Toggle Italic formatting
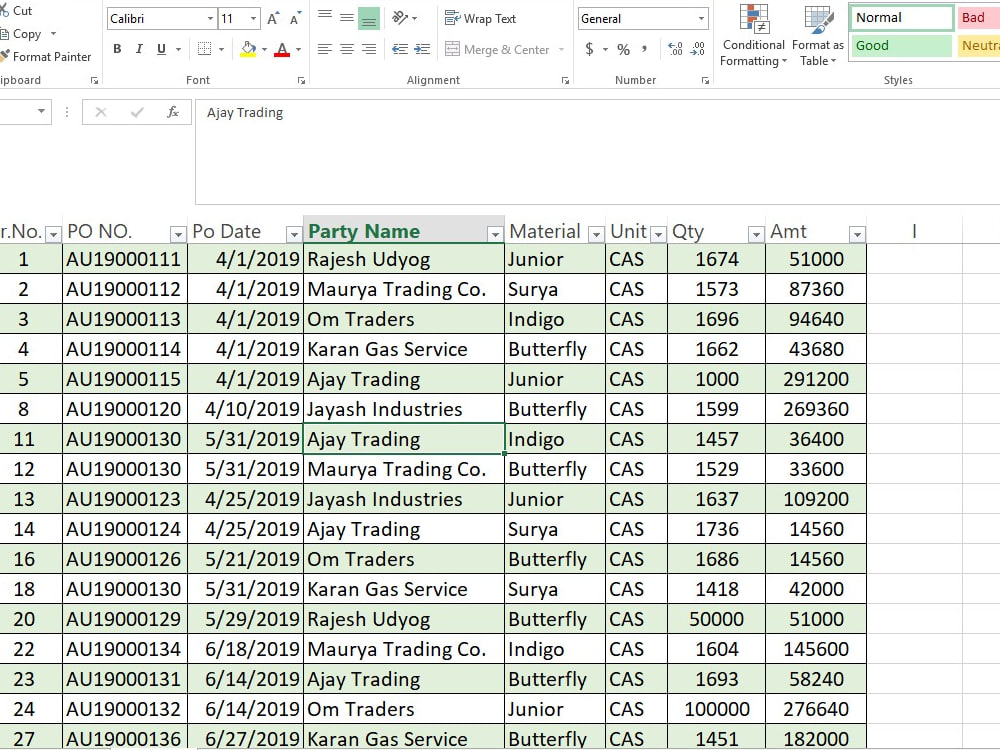The height and width of the screenshot is (750, 1000). (x=139, y=49)
